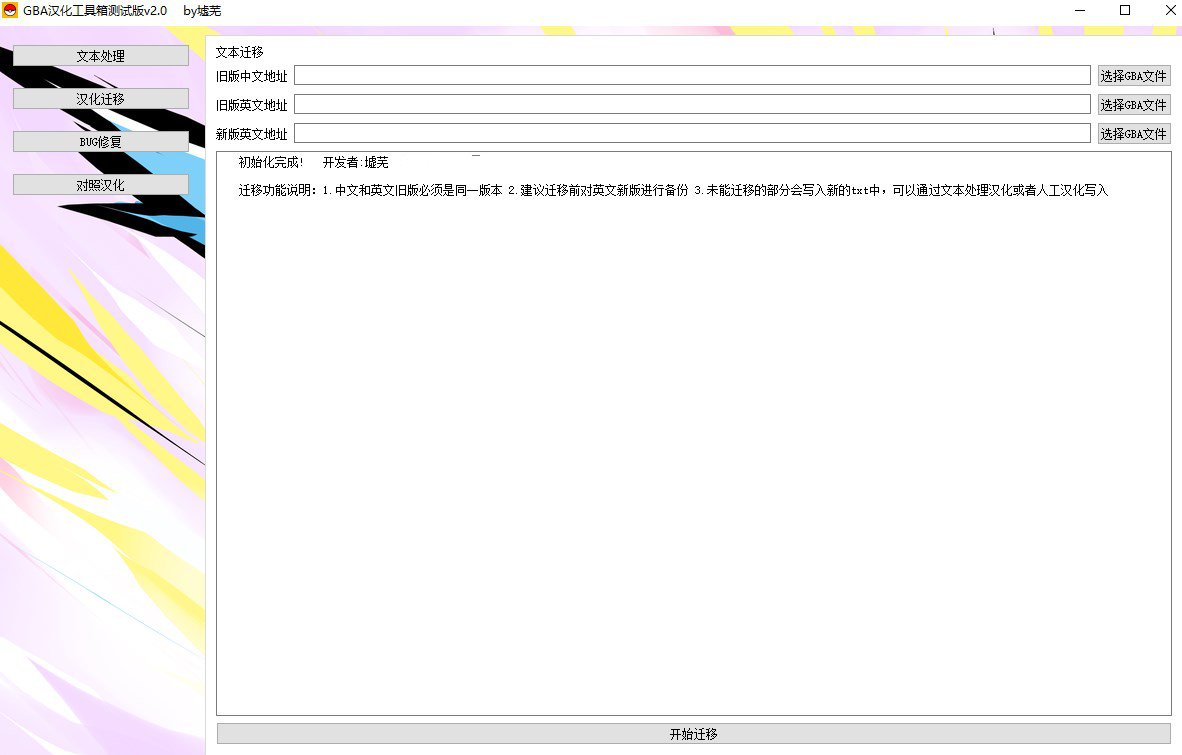This screenshot has height=755, width=1182.
Task: Click the 文本迁移 heading label
Action: (240, 52)
